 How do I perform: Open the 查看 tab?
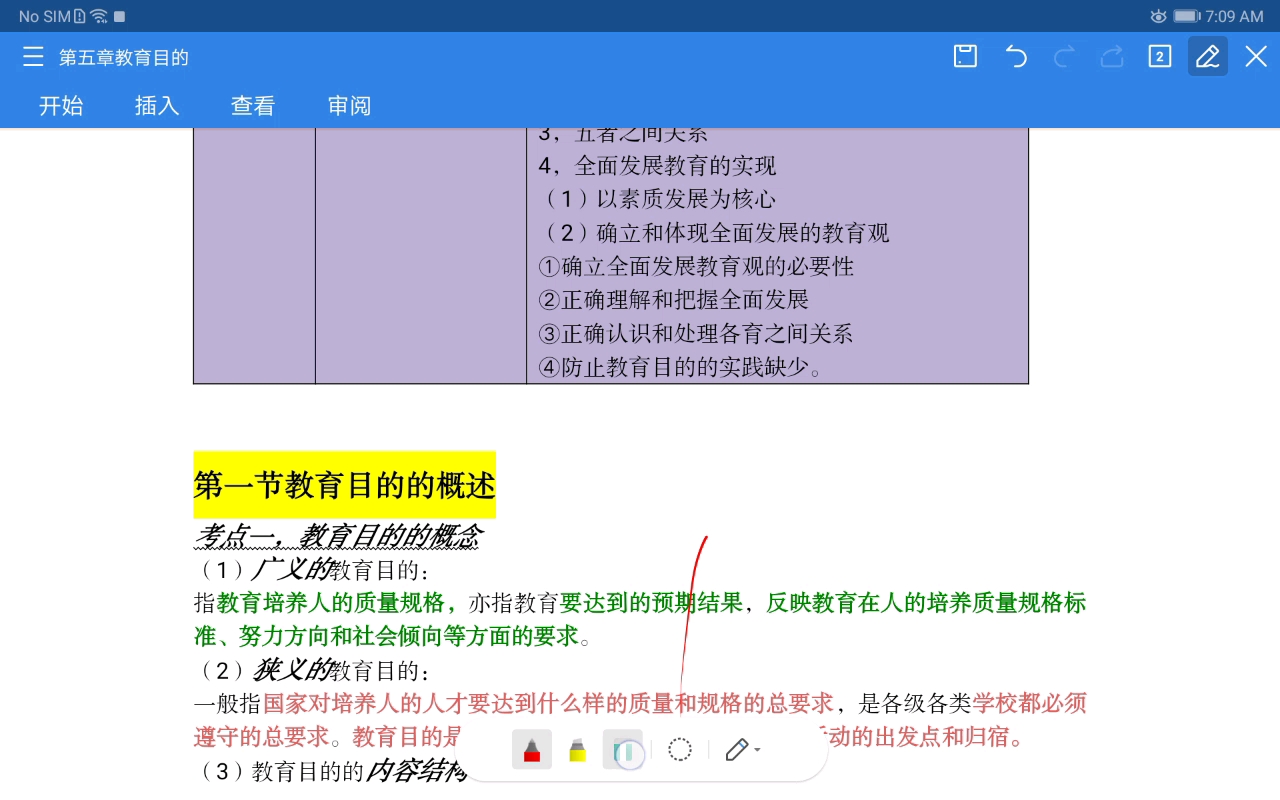pos(253,106)
